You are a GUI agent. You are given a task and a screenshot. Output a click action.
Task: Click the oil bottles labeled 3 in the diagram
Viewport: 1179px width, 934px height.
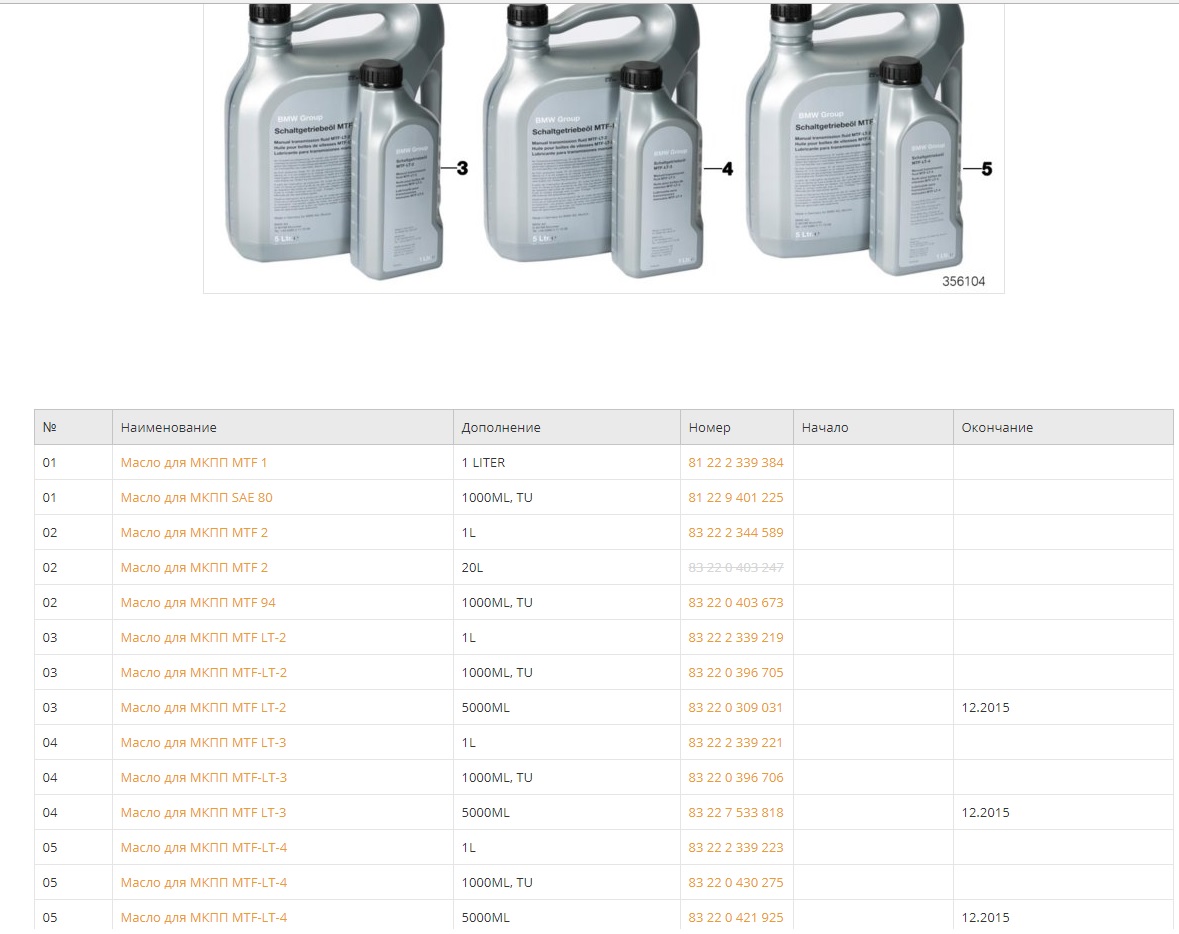click(330, 150)
